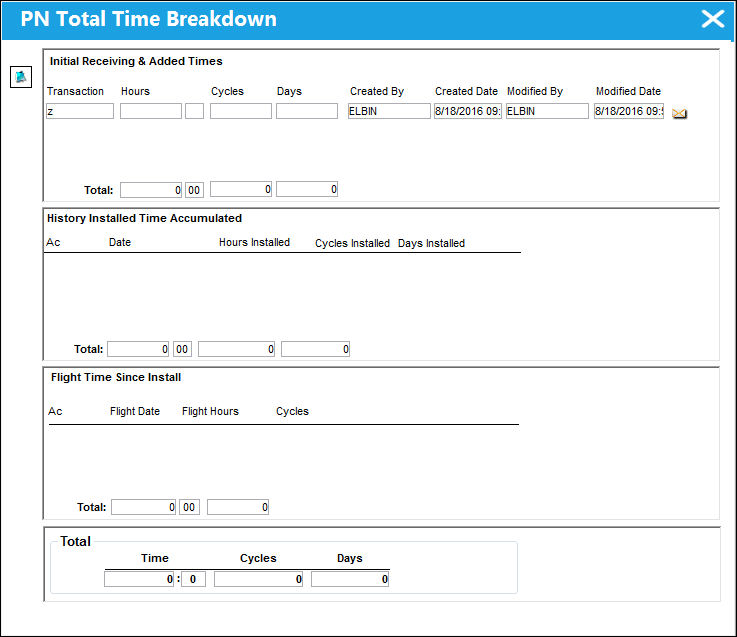737x637 pixels.
Task: Click History Installed total hours field
Action: pyautogui.click(x=138, y=349)
